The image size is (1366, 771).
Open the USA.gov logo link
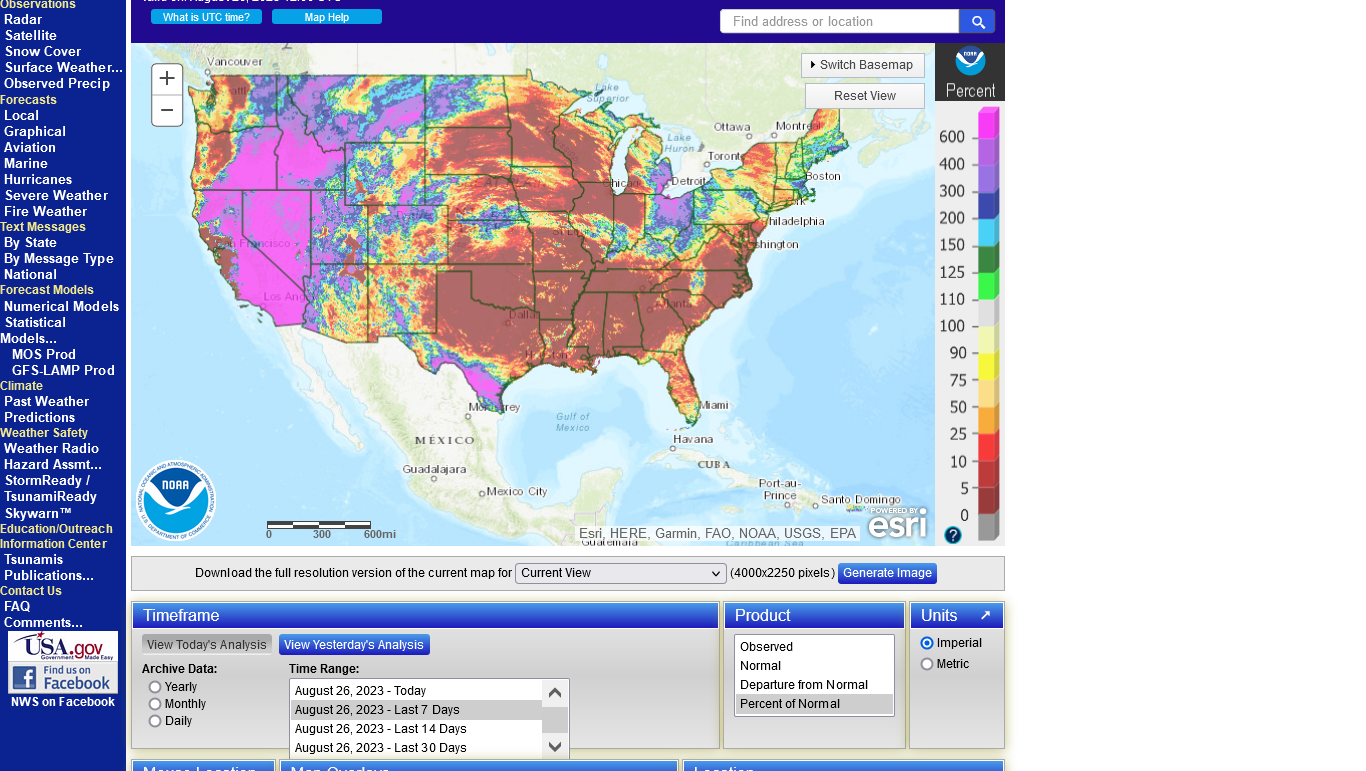[x=63, y=646]
